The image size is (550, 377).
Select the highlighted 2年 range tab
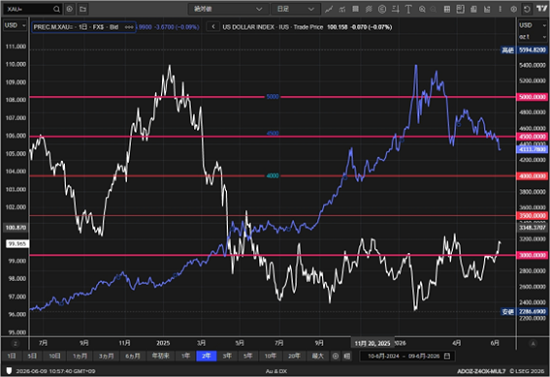point(206,356)
